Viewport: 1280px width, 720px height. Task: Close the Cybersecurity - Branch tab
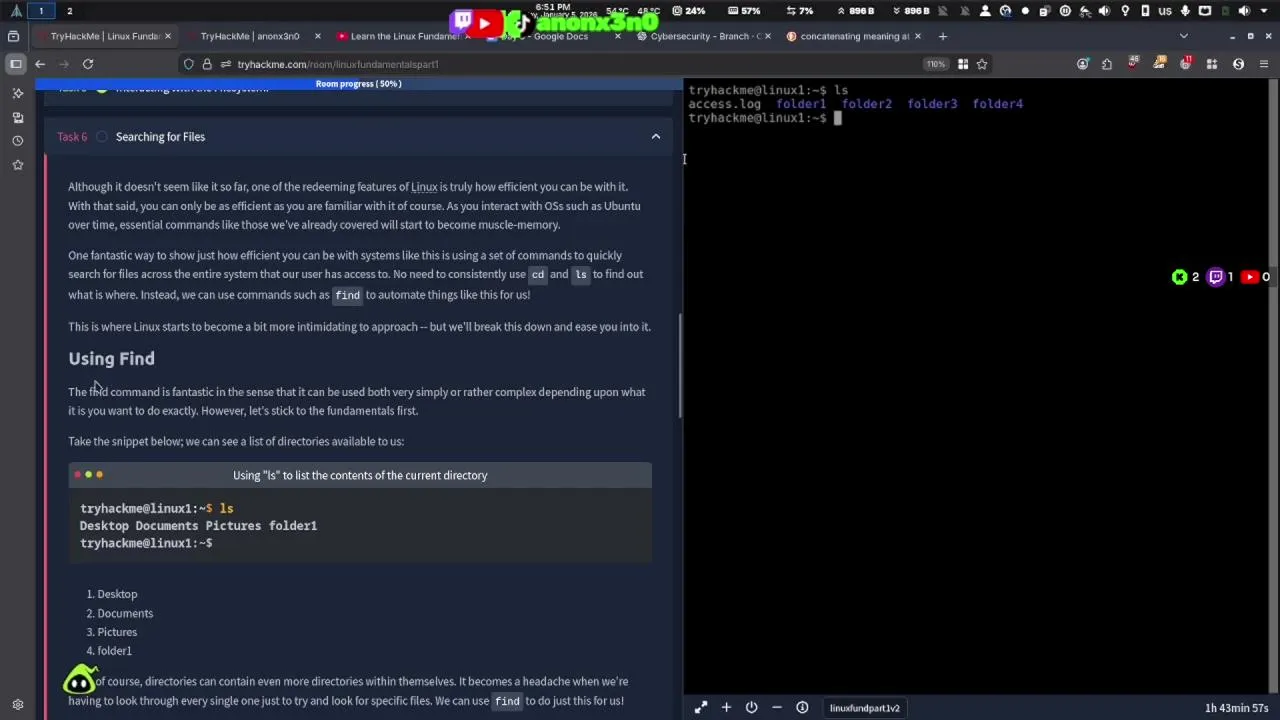point(767,36)
